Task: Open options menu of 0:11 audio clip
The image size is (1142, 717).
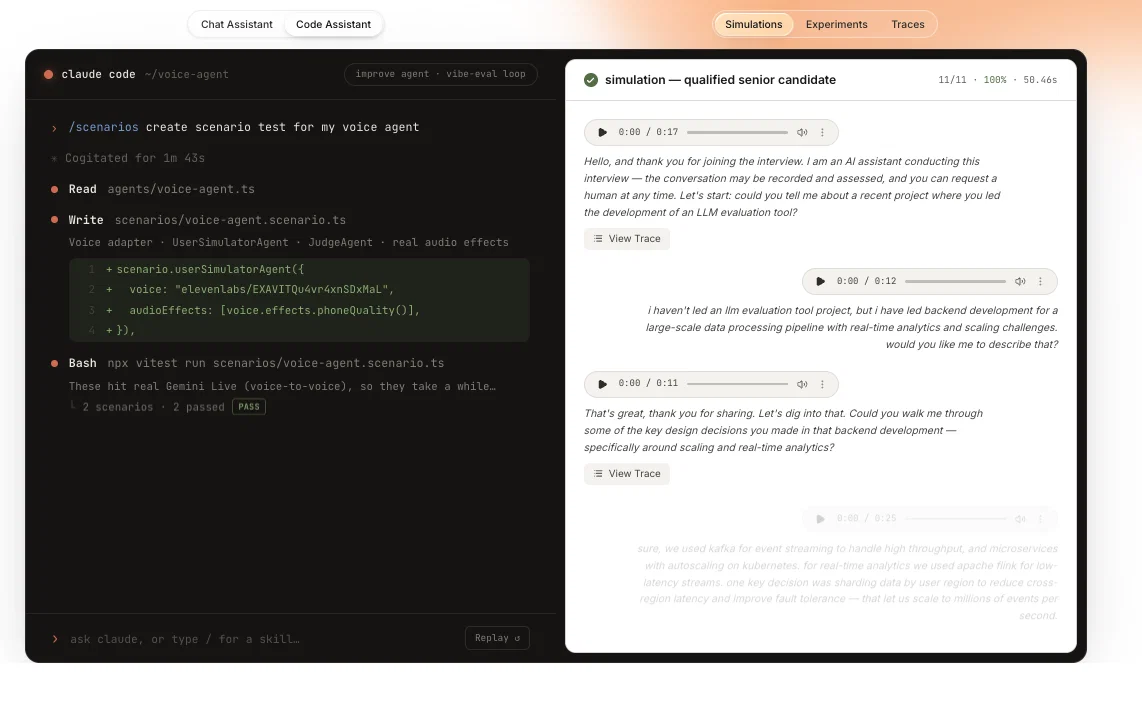Action: [822, 384]
